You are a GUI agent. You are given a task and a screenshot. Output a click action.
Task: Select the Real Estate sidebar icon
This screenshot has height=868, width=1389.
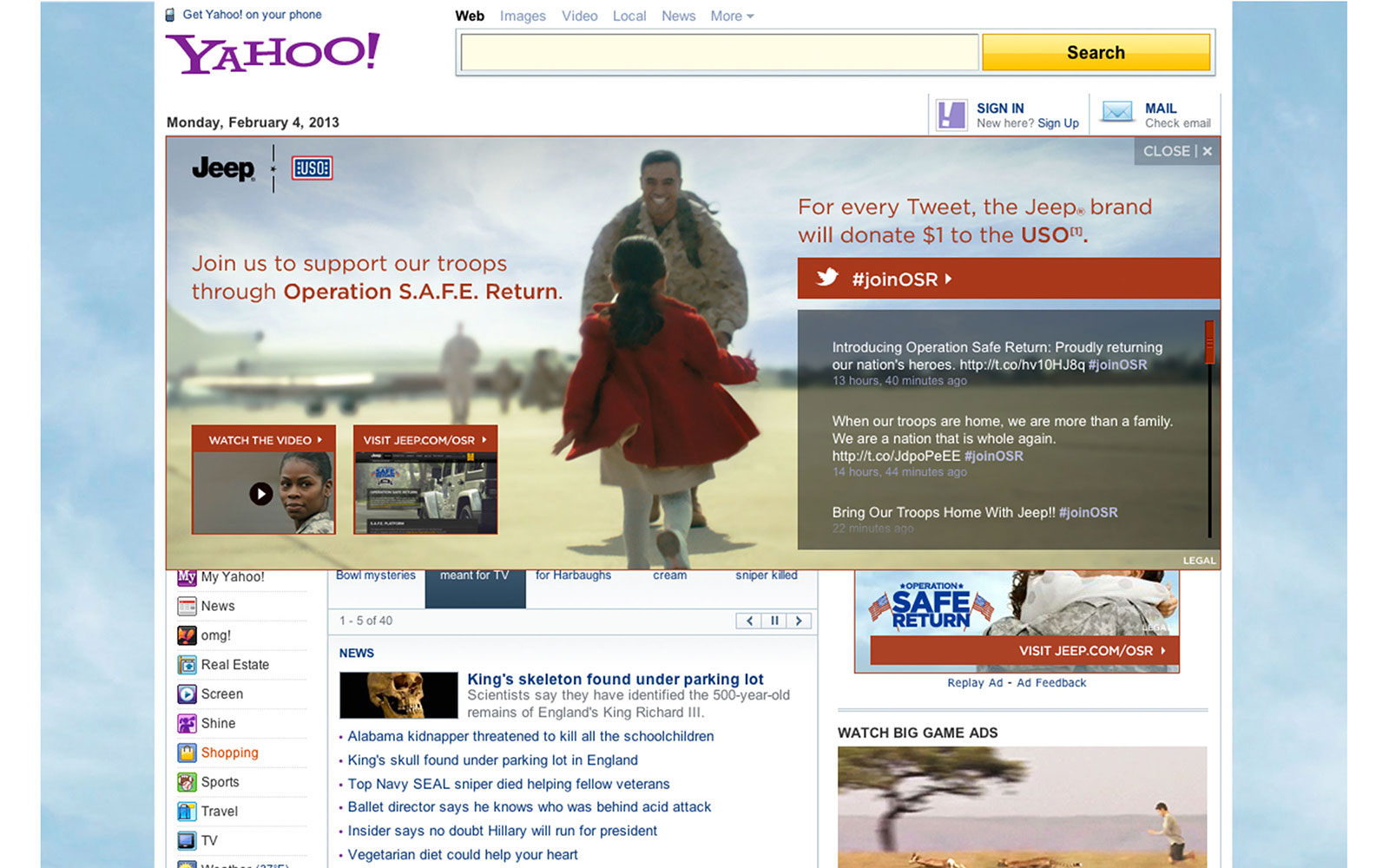click(187, 665)
